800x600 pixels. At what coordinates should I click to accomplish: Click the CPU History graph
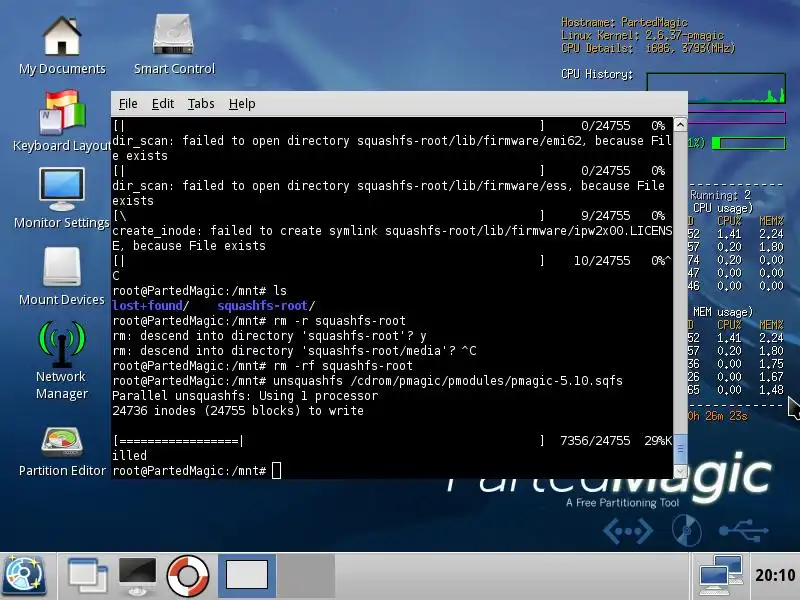click(716, 88)
